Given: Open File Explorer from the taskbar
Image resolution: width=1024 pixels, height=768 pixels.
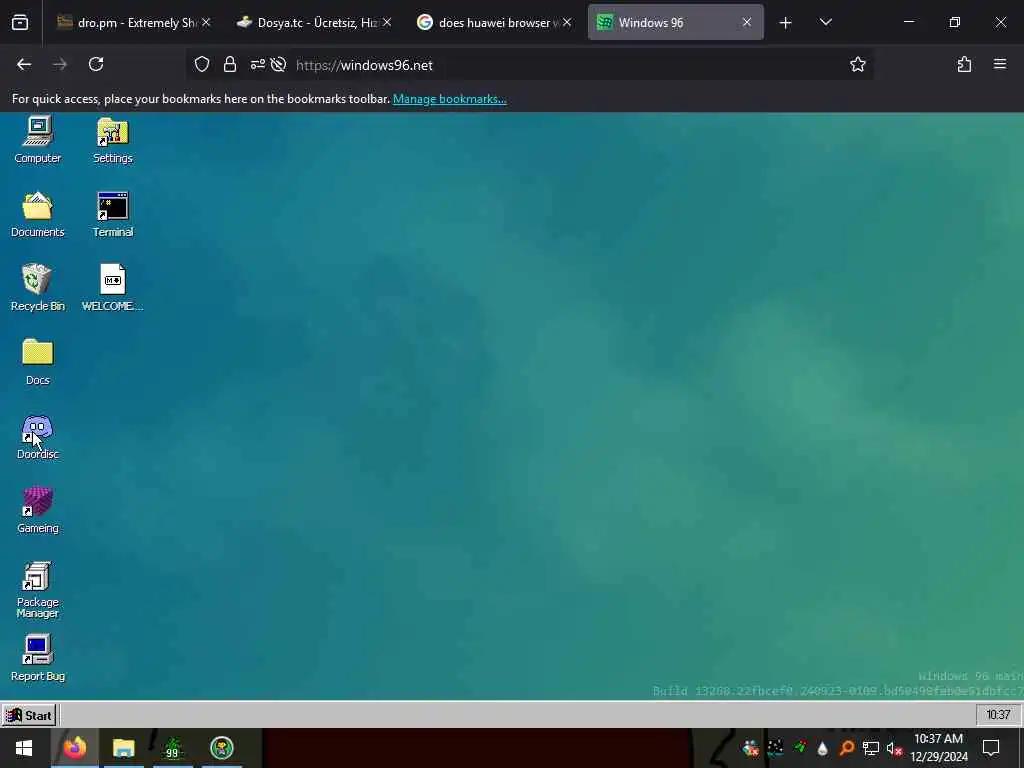Looking at the screenshot, I should tap(123, 748).
